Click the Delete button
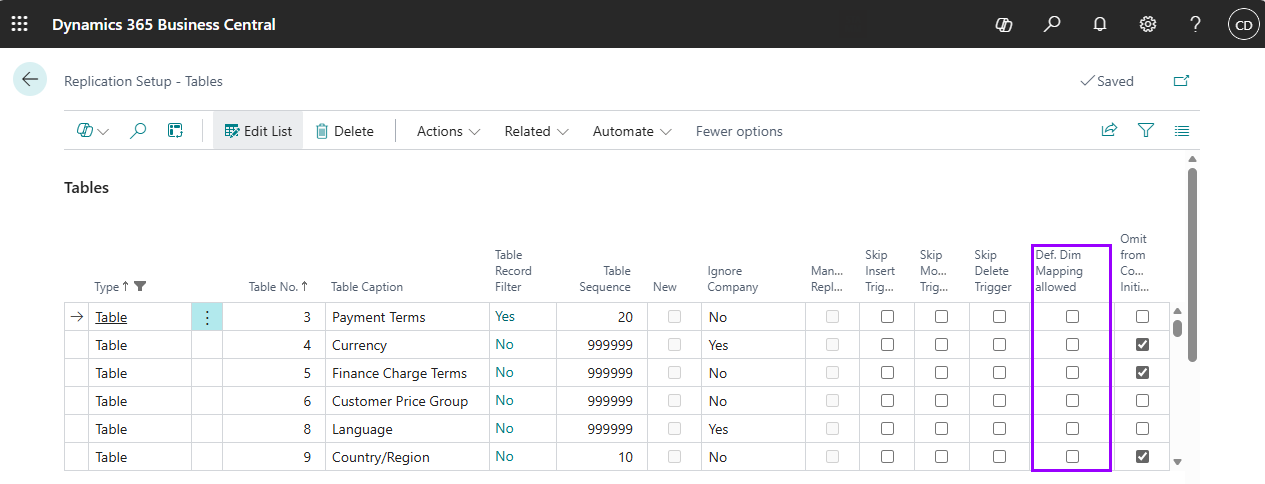 tap(345, 131)
